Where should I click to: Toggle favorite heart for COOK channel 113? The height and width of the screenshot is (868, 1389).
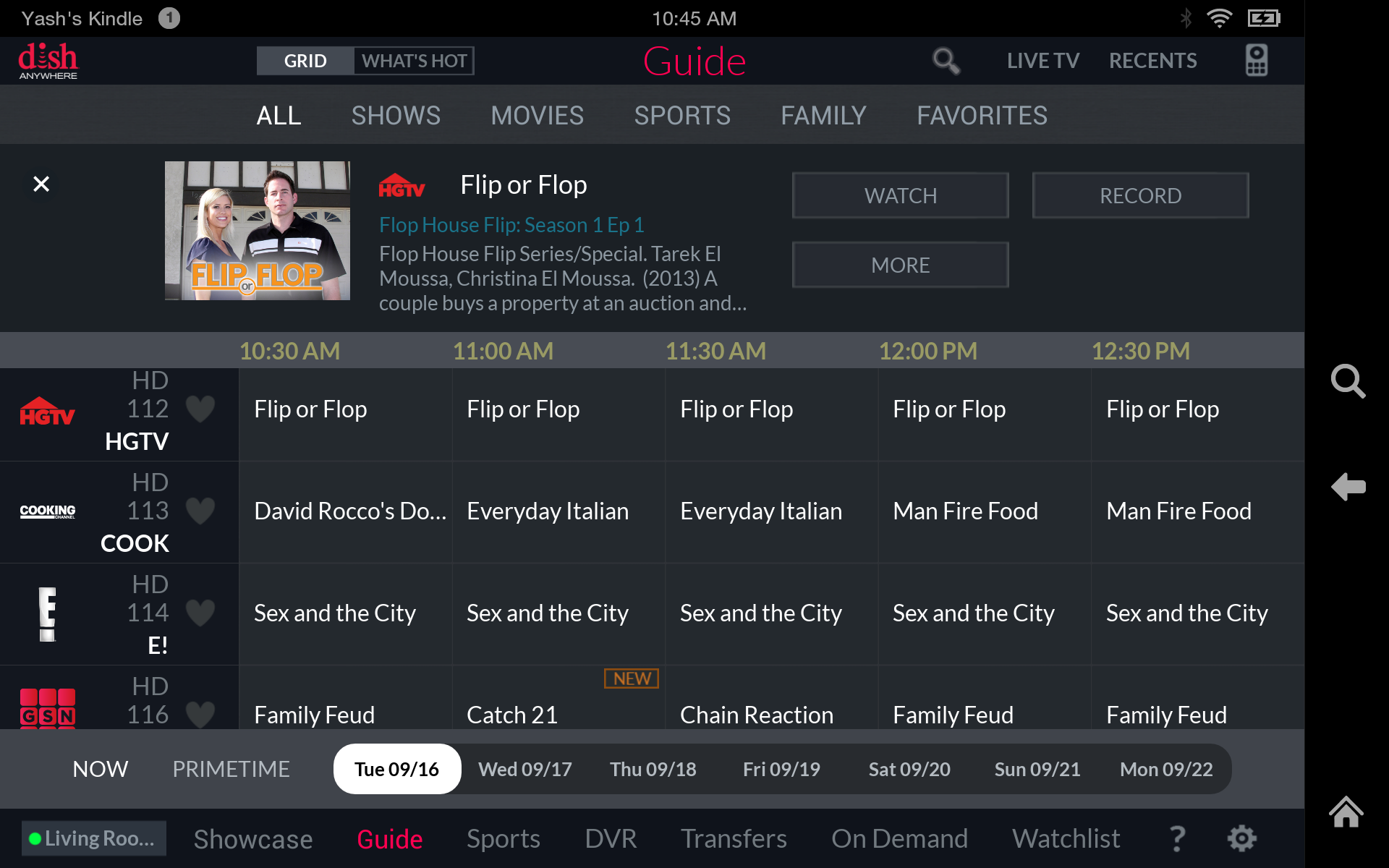tap(200, 511)
